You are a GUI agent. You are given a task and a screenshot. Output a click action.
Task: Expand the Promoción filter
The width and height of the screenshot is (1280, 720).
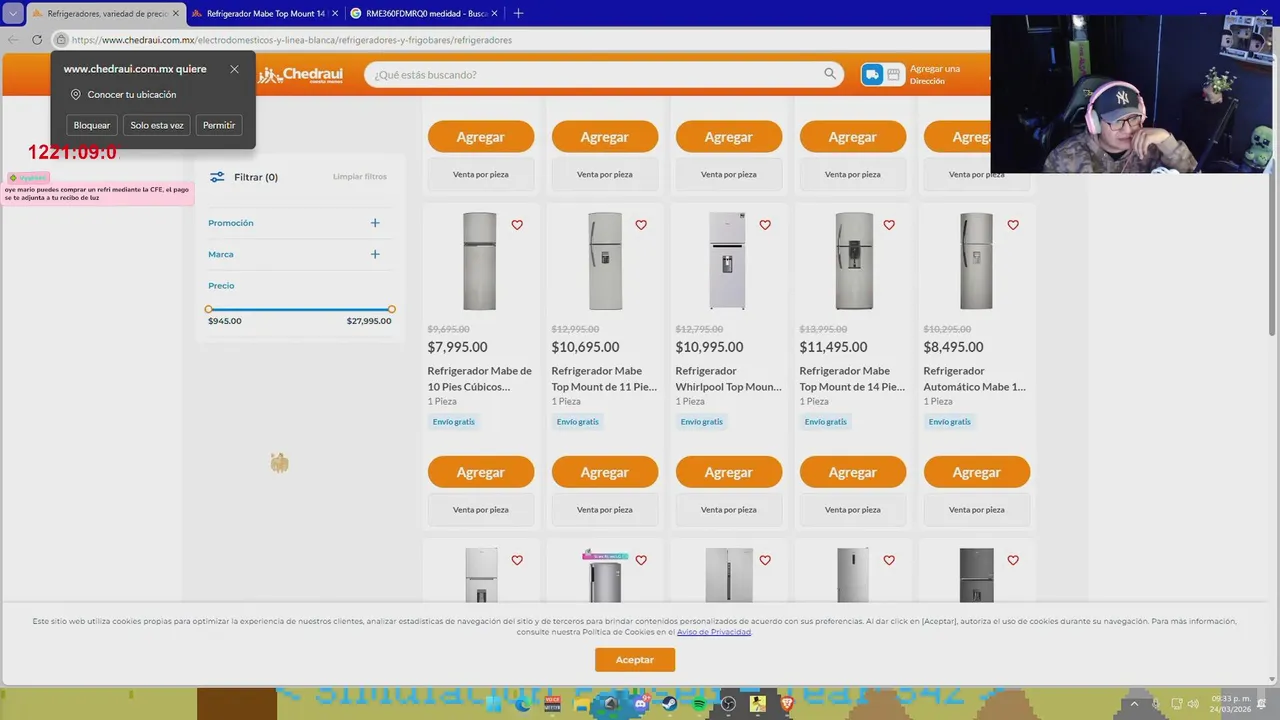[x=375, y=223]
